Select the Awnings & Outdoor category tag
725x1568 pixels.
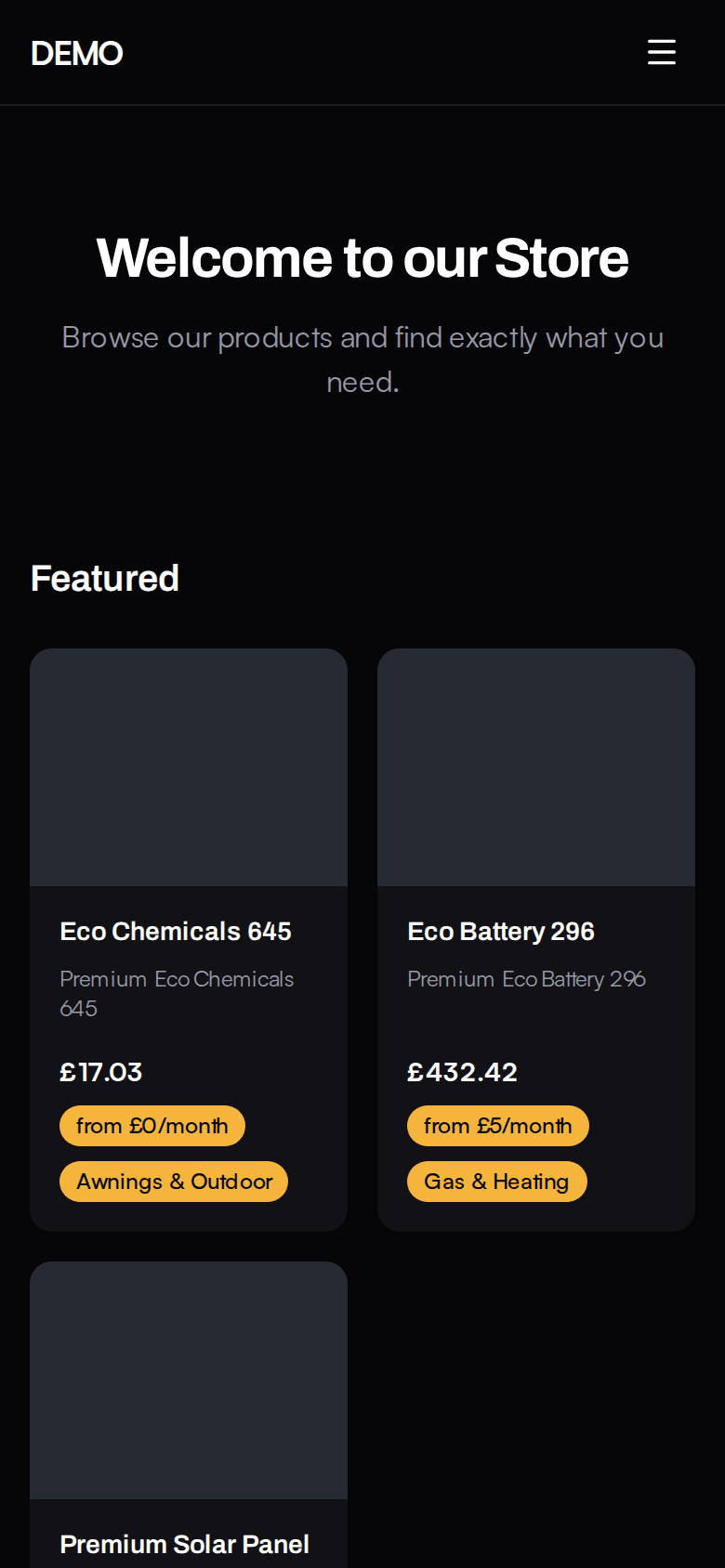pos(174,1182)
